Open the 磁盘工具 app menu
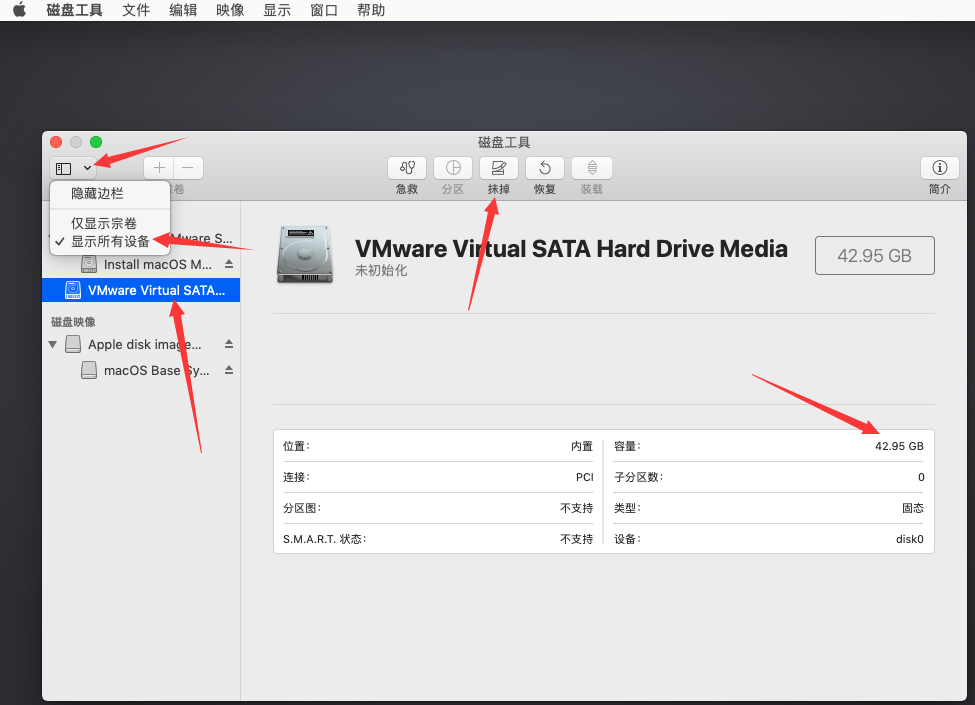 pos(74,10)
